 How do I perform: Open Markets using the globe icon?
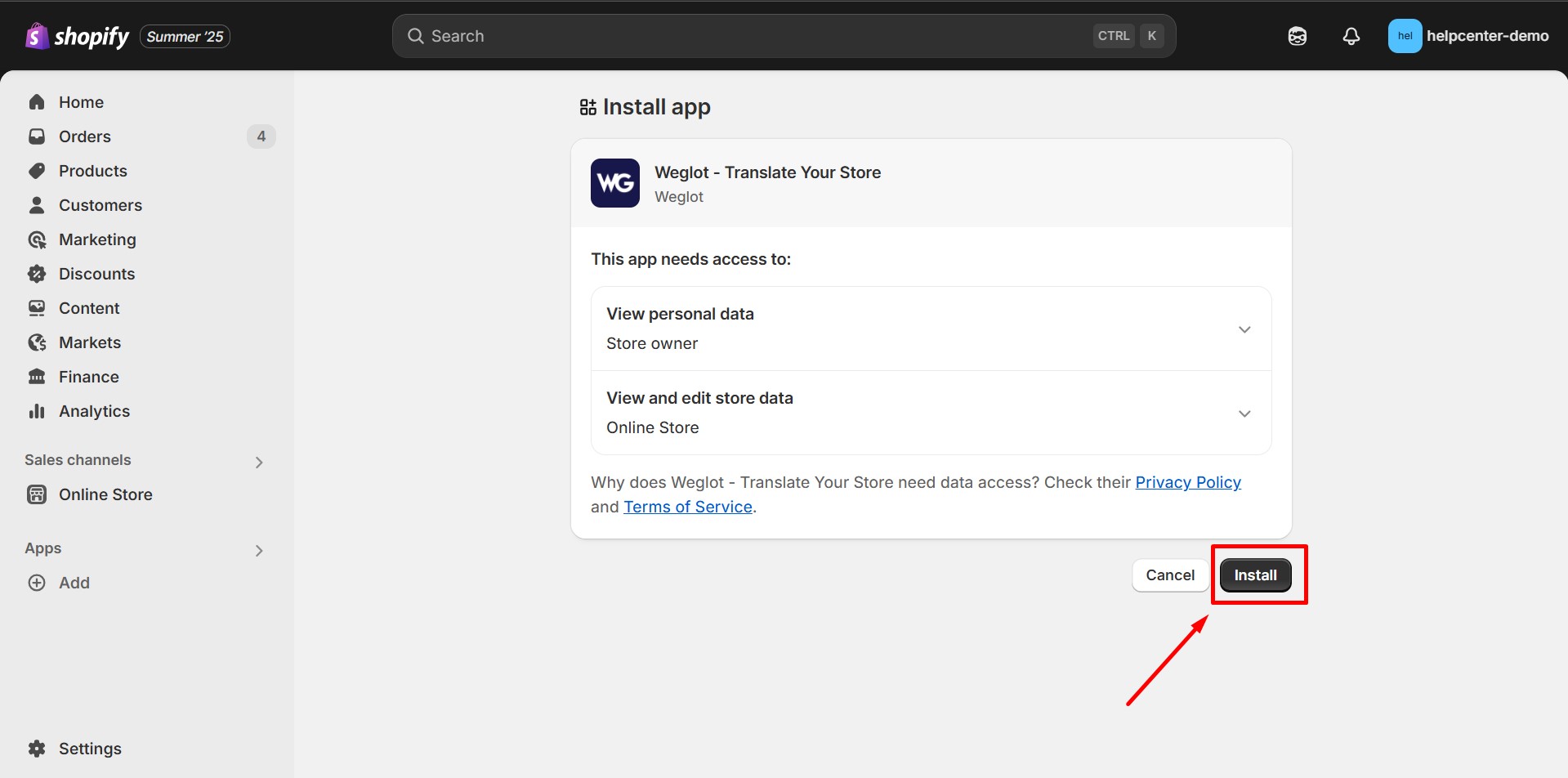[x=38, y=342]
